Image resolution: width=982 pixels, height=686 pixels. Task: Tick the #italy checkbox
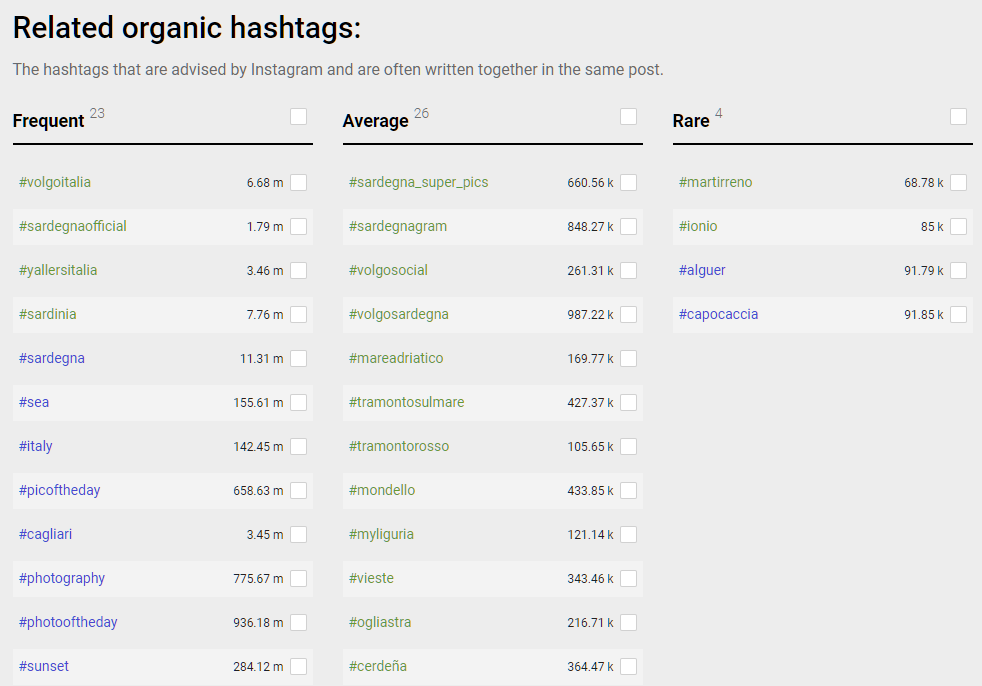pyautogui.click(x=299, y=446)
